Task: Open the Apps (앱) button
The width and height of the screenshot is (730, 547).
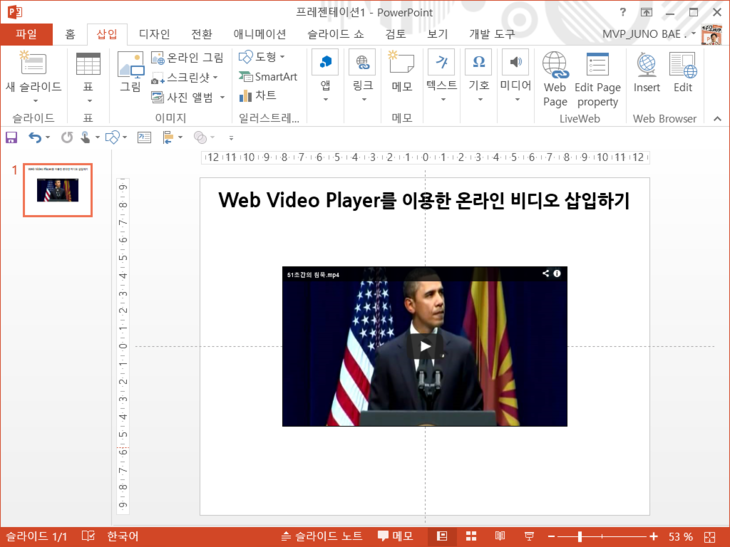Action: tap(325, 62)
